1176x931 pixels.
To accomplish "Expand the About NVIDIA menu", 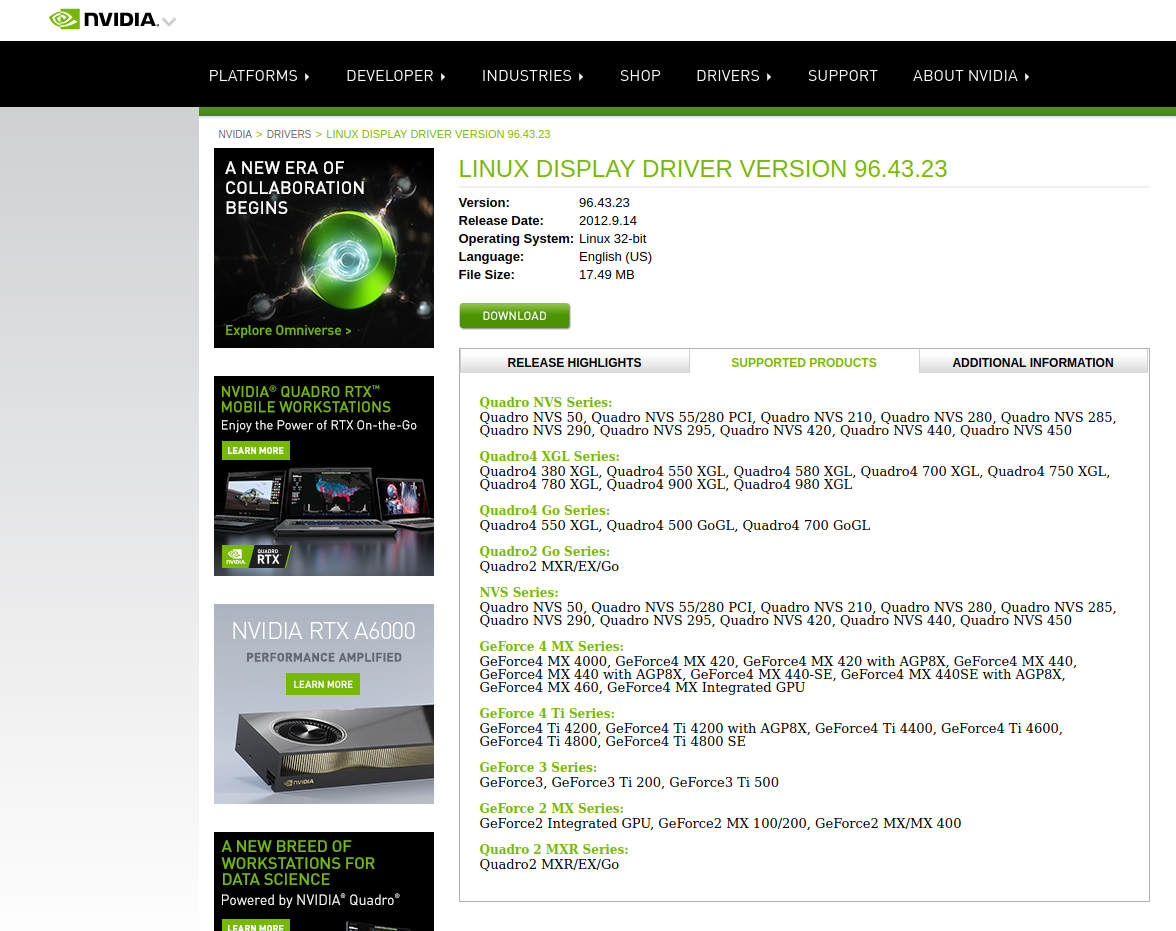I will point(971,76).
